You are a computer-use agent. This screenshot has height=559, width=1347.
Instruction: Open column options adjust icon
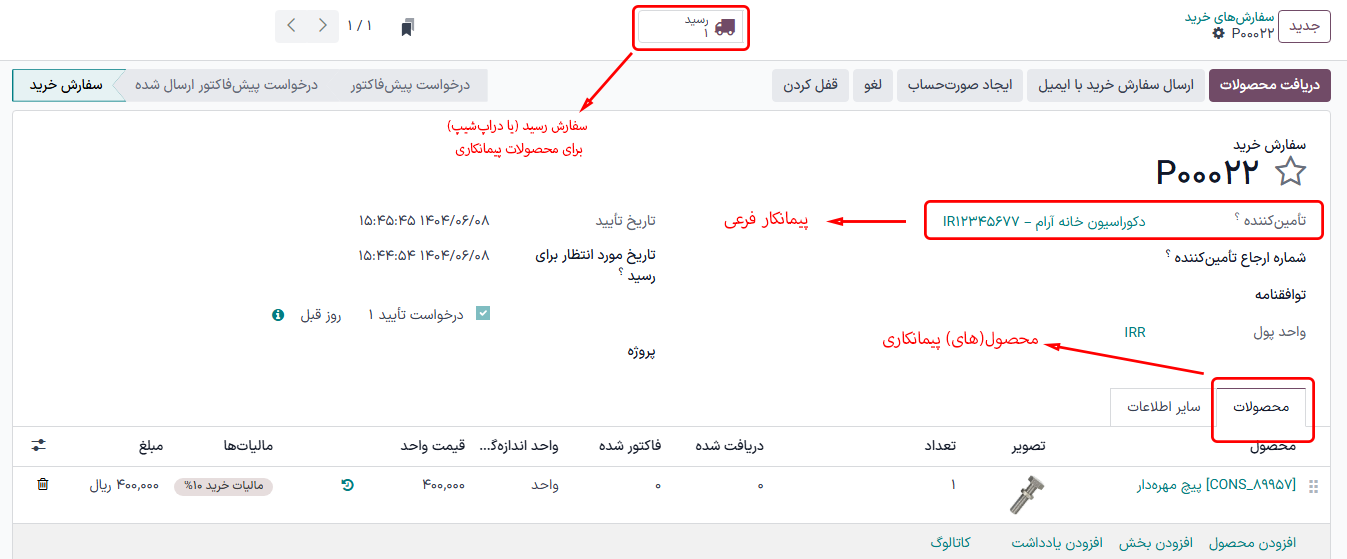[x=39, y=445]
